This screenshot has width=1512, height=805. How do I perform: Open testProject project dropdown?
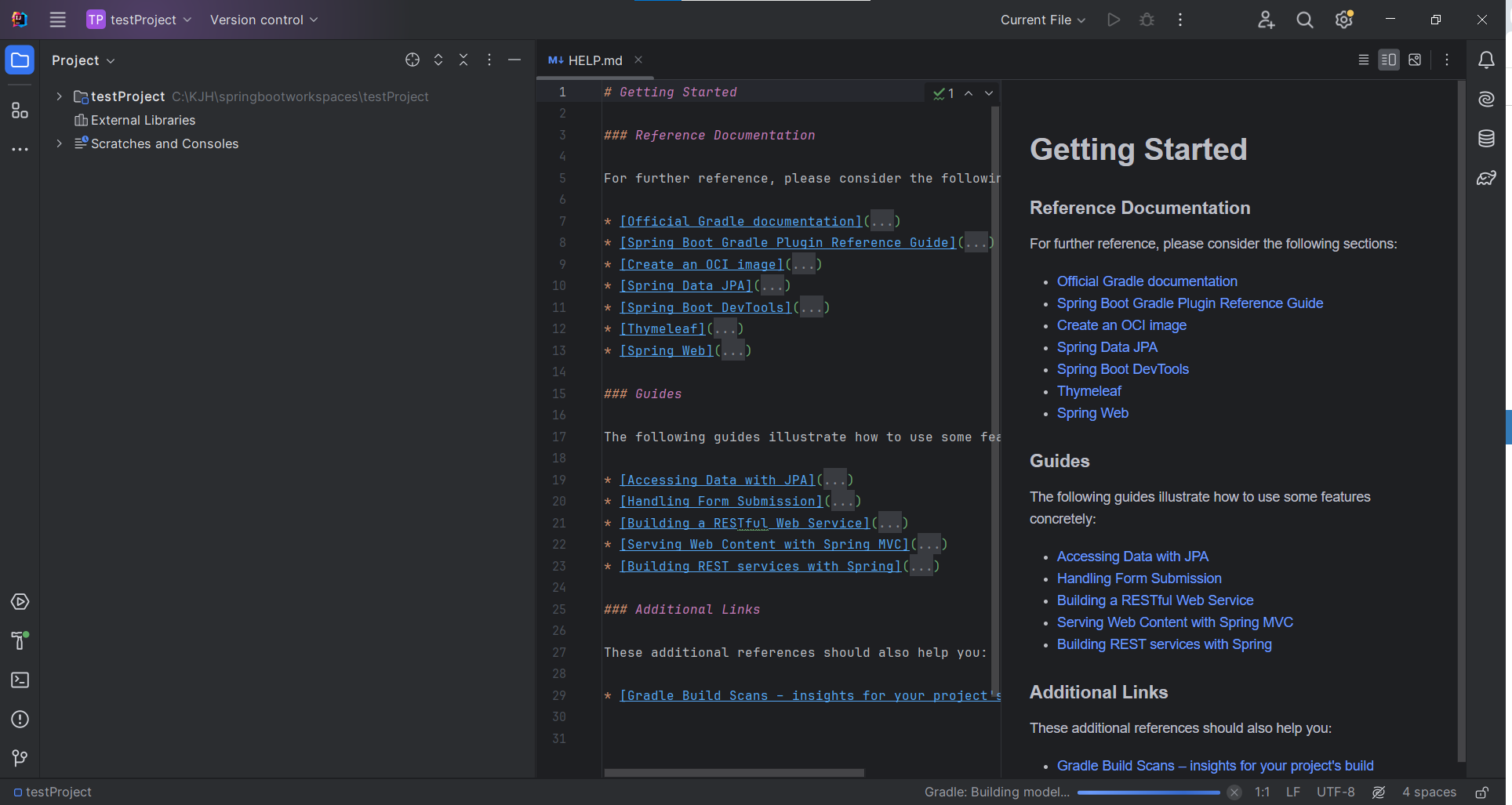(139, 20)
